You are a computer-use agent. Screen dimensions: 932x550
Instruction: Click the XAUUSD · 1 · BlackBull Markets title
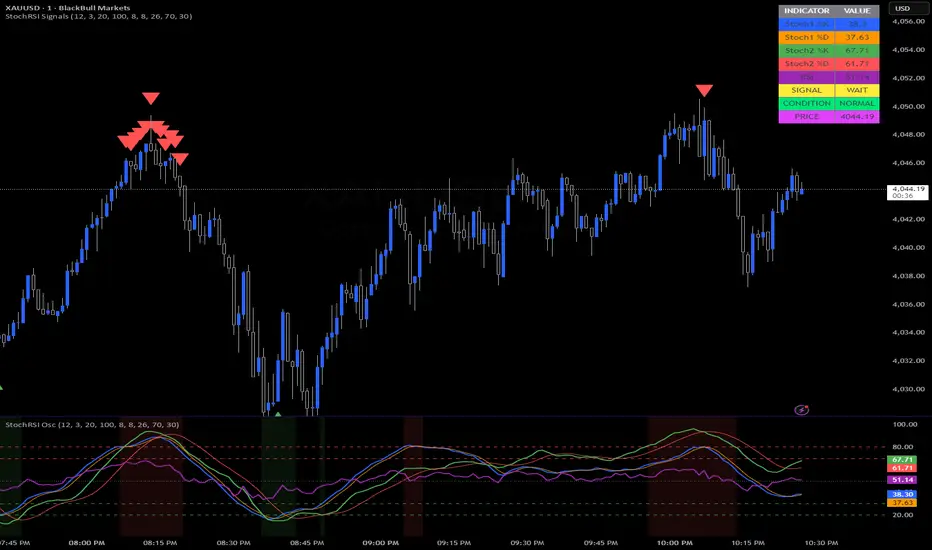[x=68, y=8]
